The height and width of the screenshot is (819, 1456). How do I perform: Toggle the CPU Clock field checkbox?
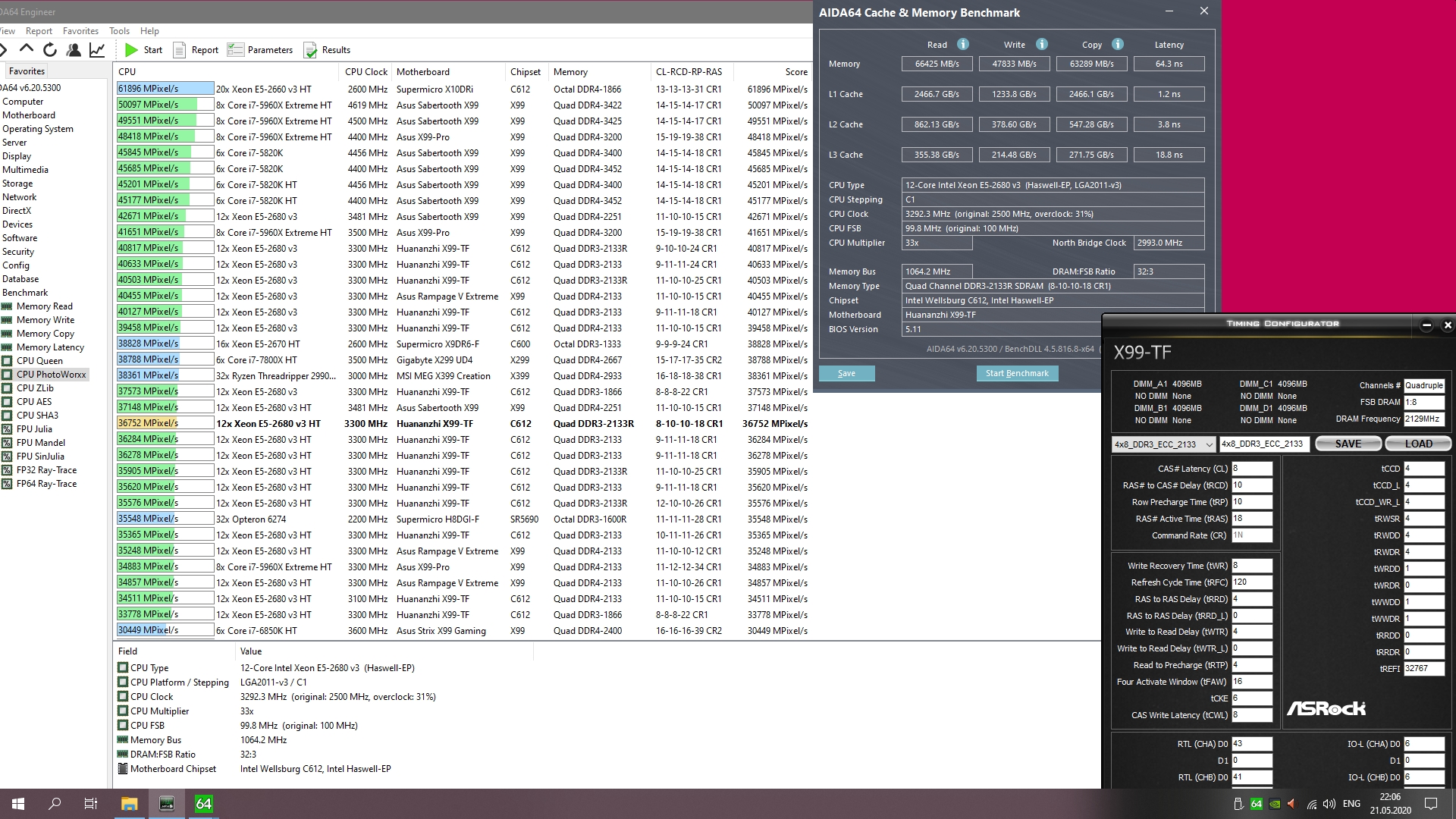[x=123, y=697]
